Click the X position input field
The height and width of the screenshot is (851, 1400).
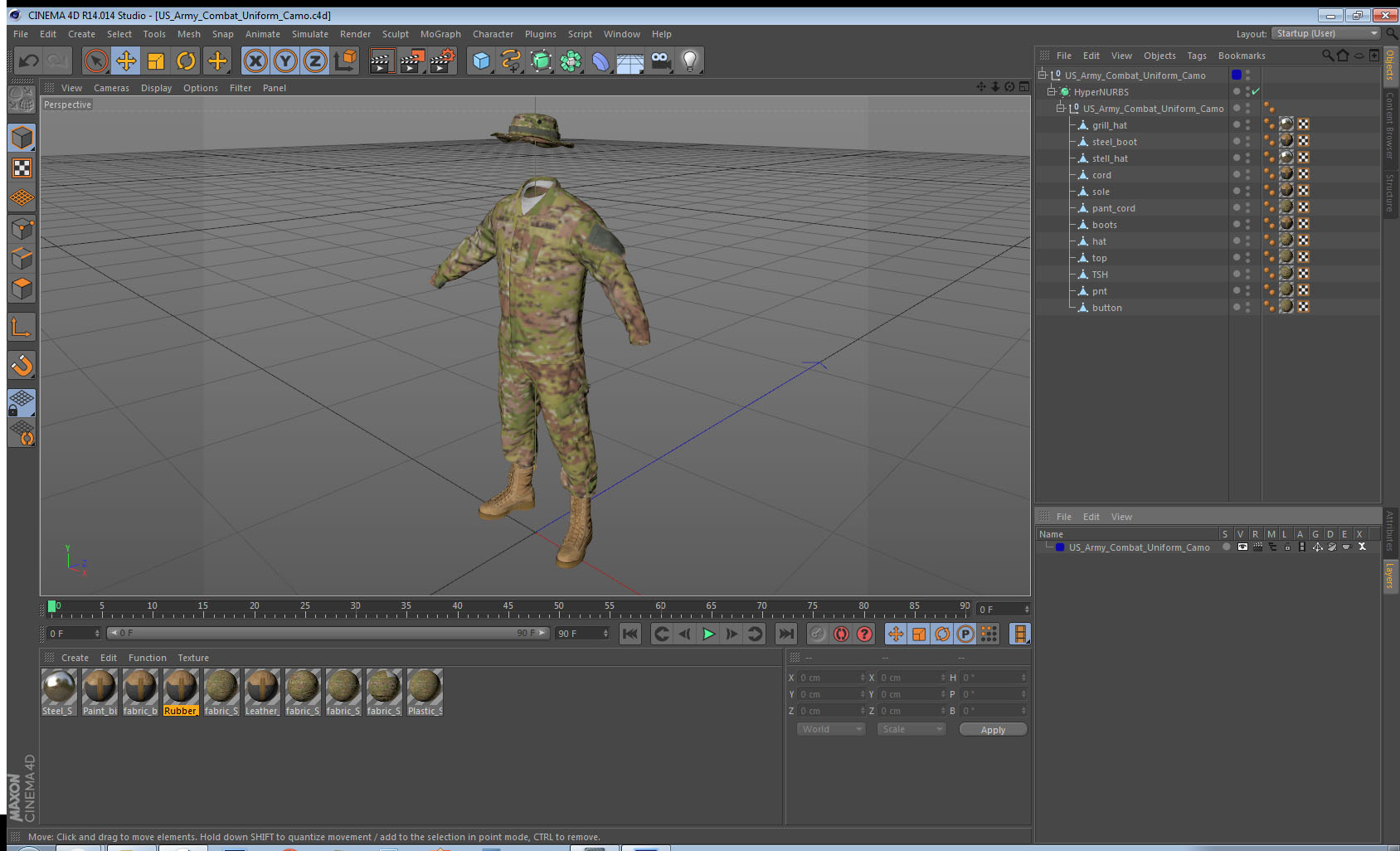click(x=832, y=678)
